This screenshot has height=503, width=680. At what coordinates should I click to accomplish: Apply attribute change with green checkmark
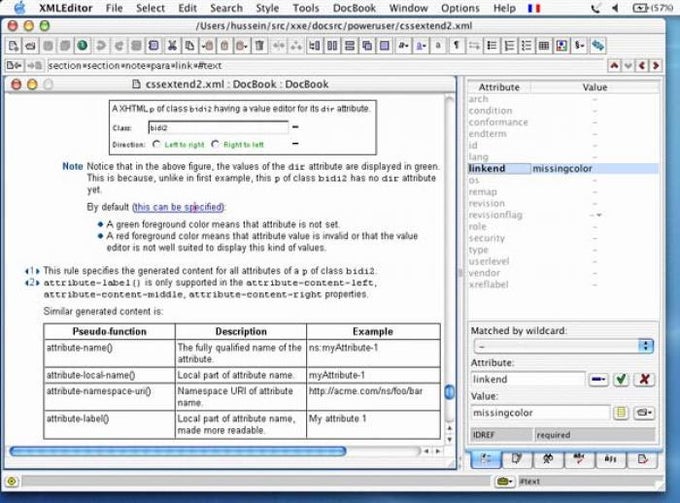621,379
